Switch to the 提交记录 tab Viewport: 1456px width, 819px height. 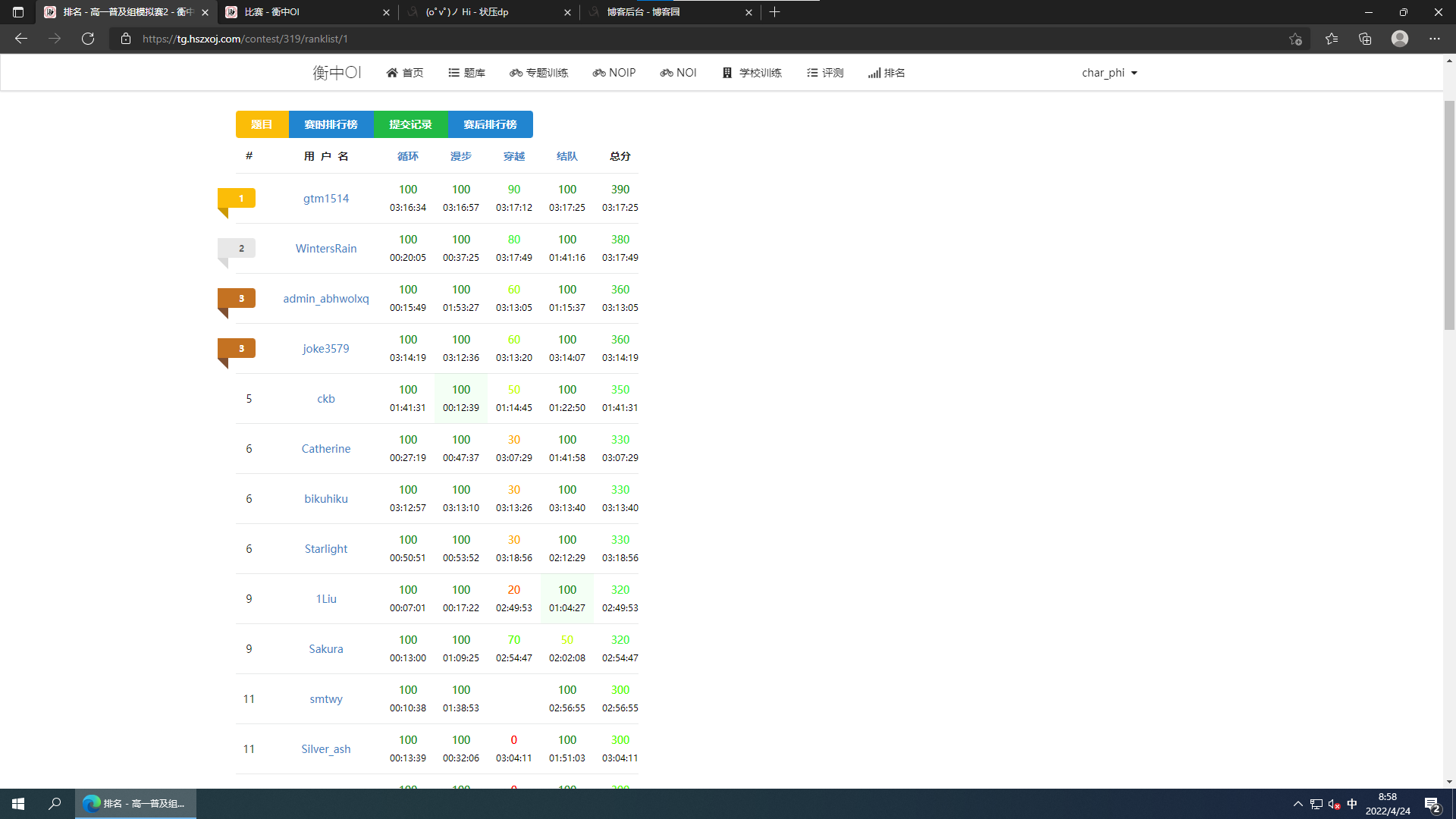point(410,124)
